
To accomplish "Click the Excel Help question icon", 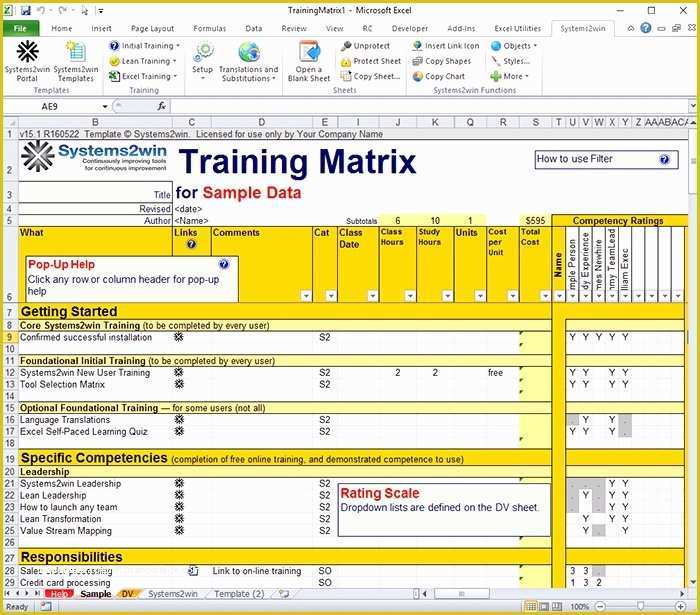I will pos(646,28).
